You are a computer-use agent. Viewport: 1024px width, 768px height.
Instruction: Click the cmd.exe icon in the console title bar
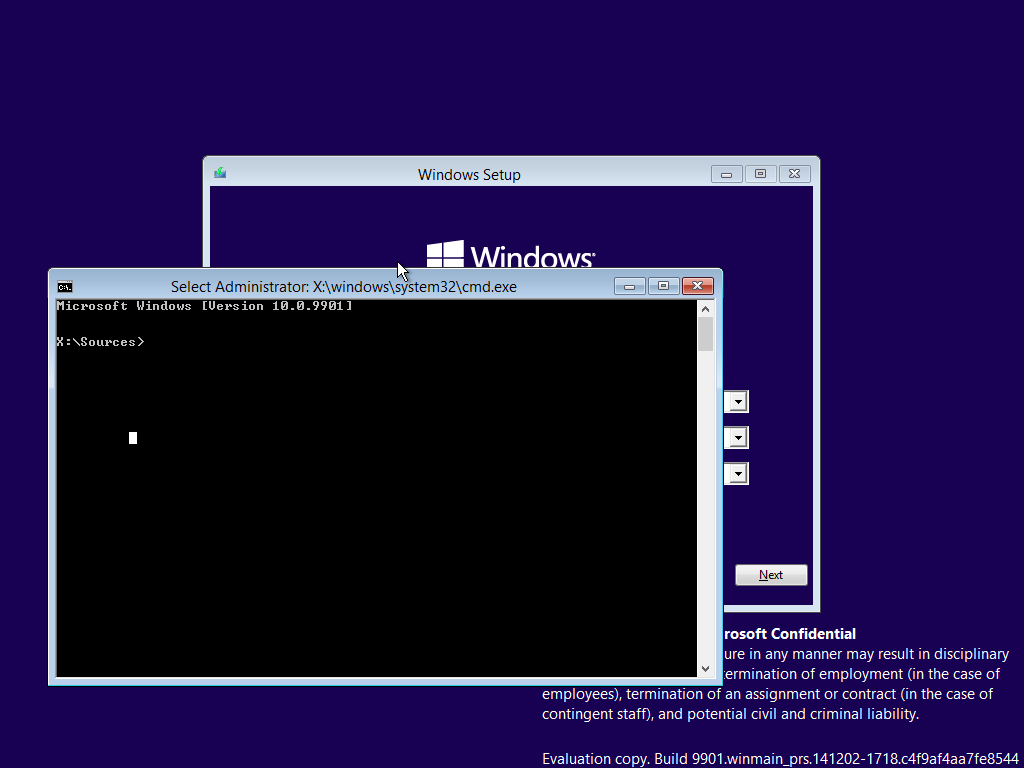click(65, 286)
